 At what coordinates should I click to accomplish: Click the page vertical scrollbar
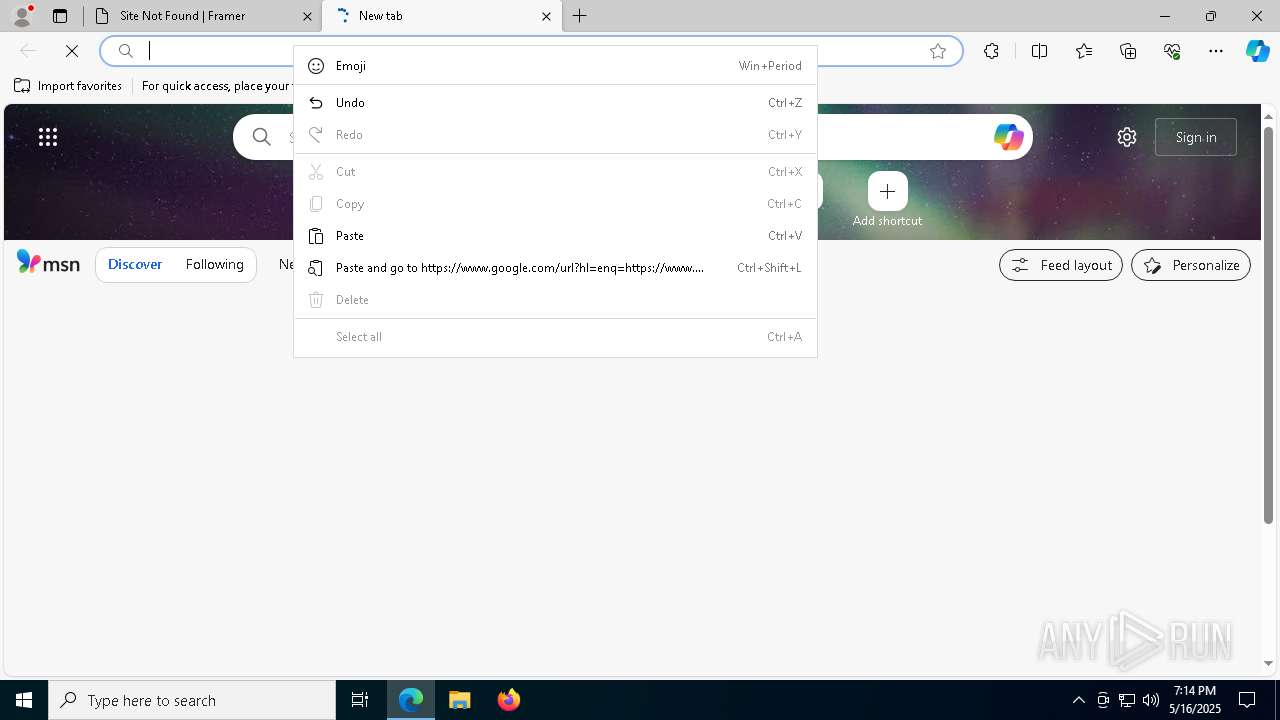(x=1268, y=325)
